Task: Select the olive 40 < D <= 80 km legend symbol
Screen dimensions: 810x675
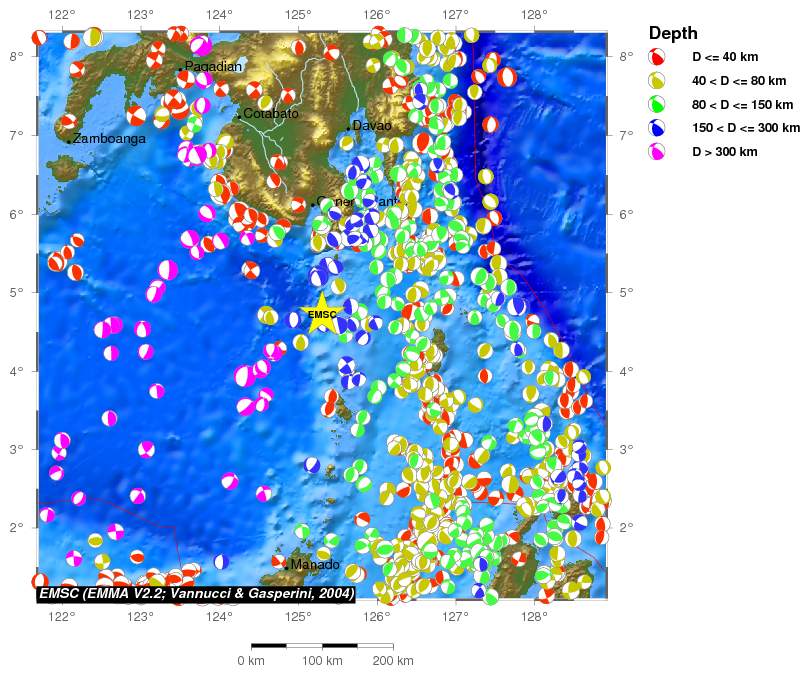Action: point(656,81)
